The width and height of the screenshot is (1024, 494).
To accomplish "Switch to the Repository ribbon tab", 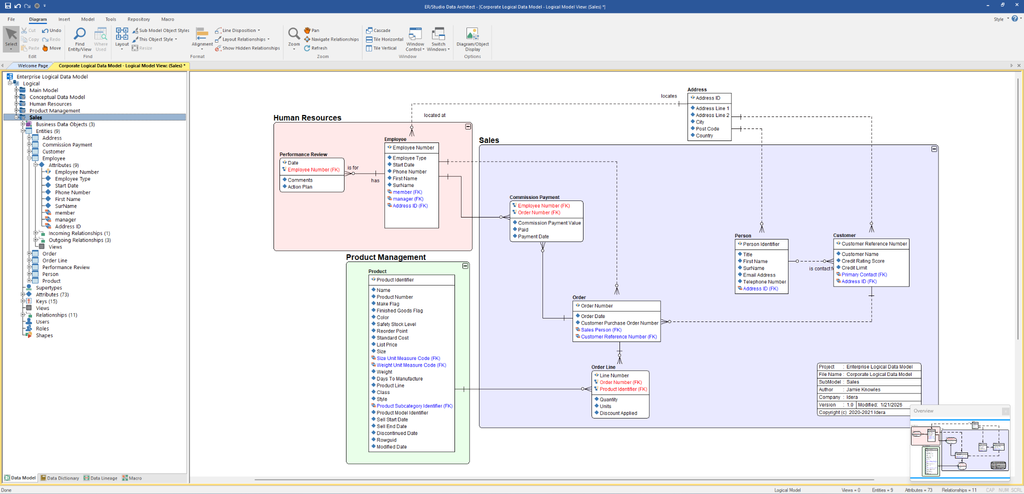I will (138, 20).
